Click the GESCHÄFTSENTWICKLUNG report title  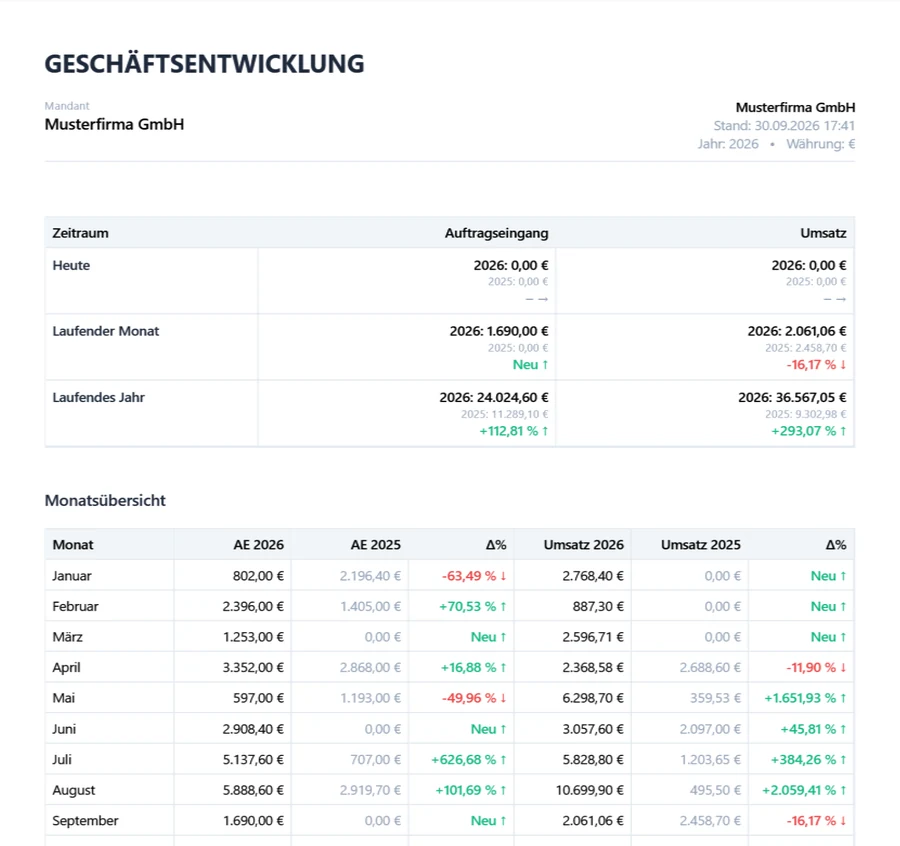204,64
